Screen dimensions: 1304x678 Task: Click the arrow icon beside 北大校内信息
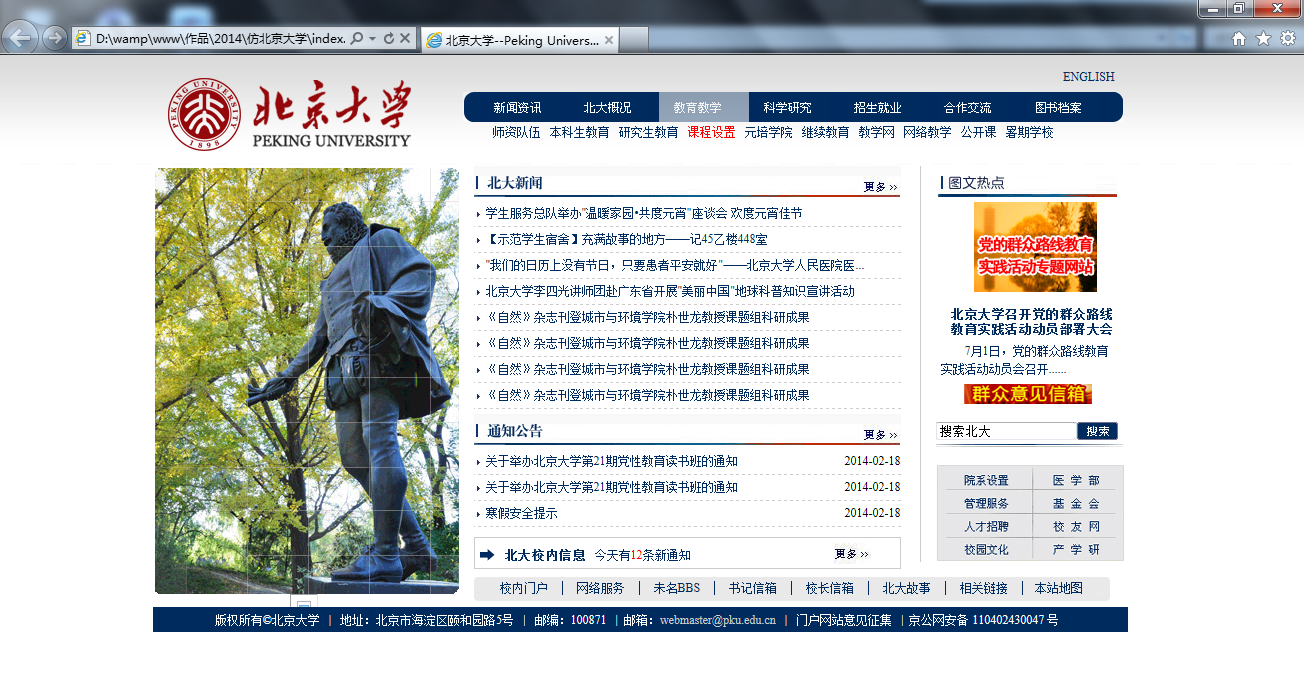pos(487,554)
